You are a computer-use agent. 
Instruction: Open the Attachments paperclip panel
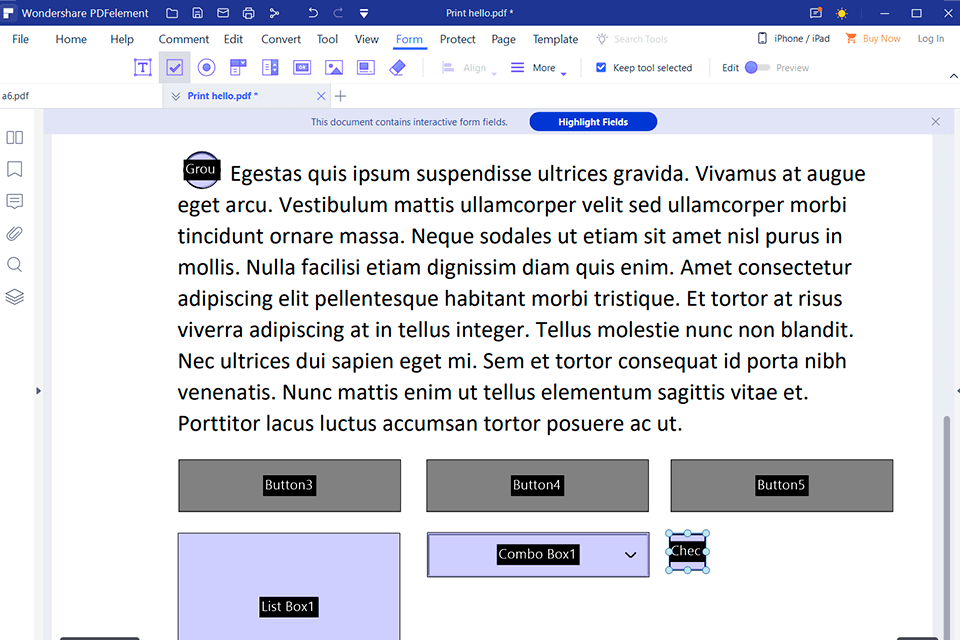coord(15,233)
